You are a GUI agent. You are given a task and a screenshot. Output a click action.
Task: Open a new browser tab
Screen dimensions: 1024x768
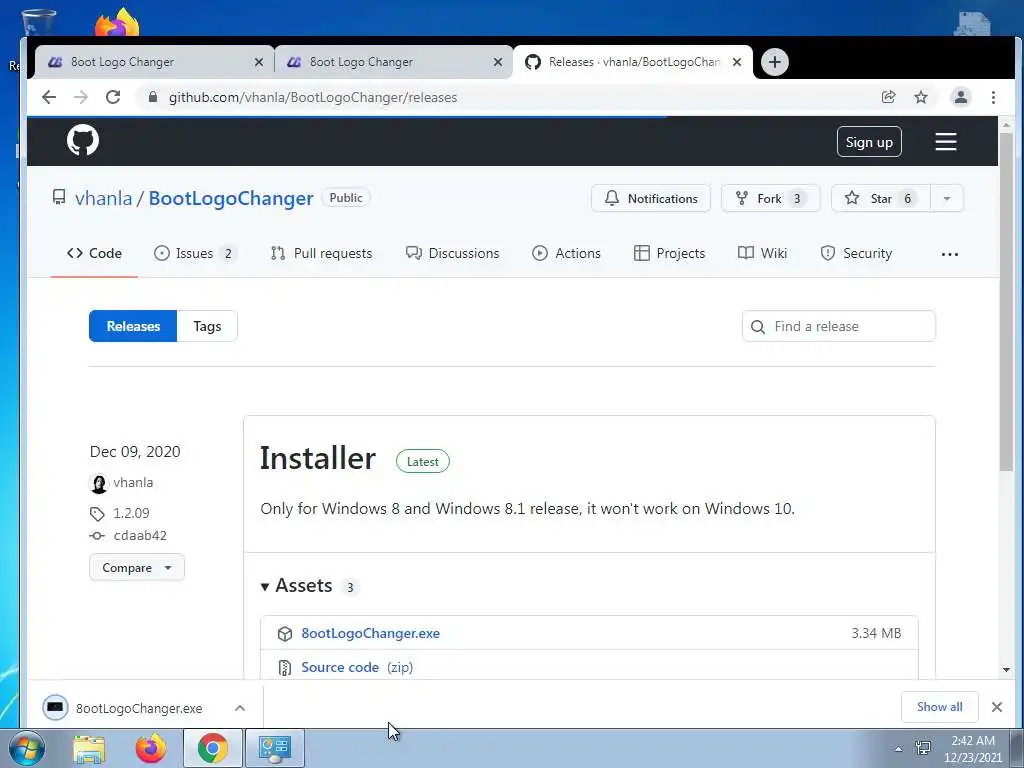[775, 62]
